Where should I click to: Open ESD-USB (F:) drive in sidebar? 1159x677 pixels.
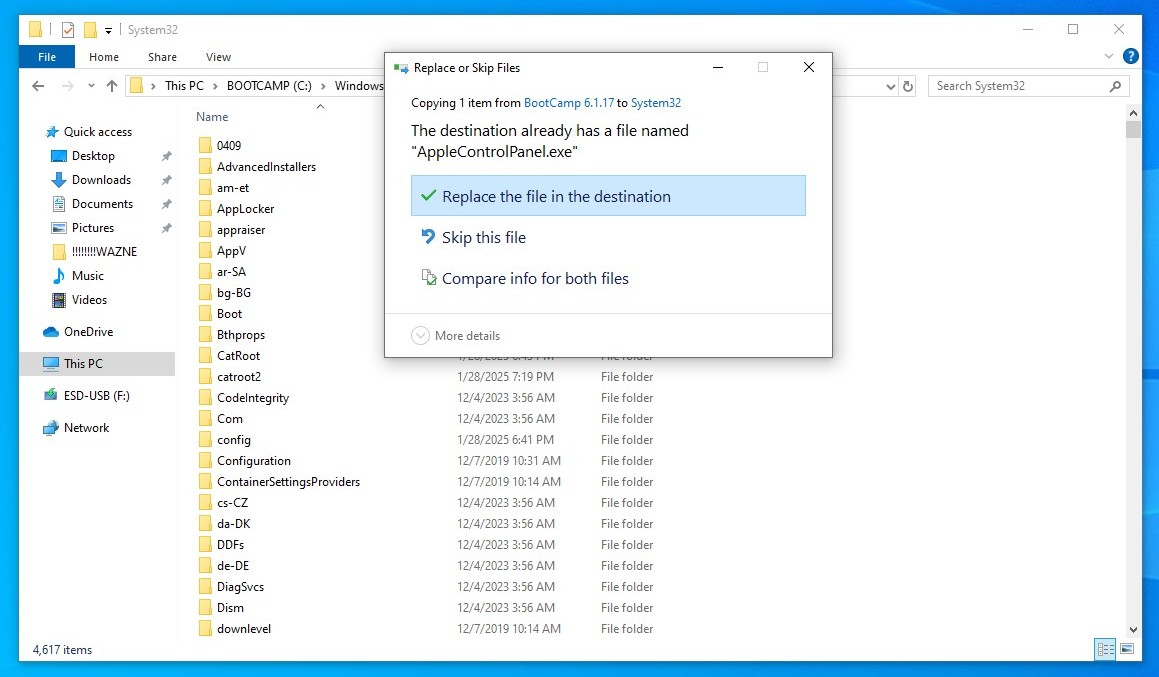(96, 395)
